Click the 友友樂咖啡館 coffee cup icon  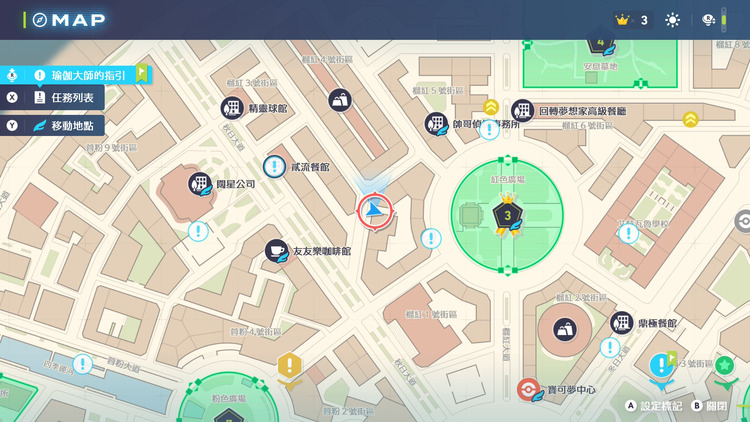click(x=276, y=252)
